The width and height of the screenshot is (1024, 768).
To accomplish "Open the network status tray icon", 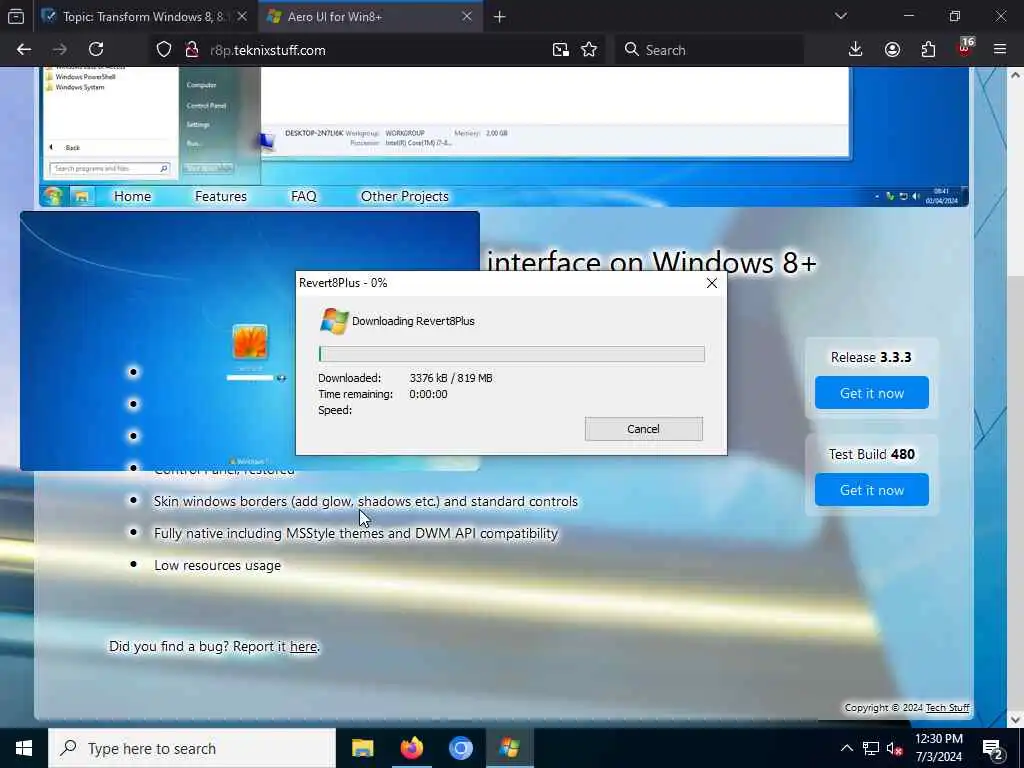I will coord(871,748).
